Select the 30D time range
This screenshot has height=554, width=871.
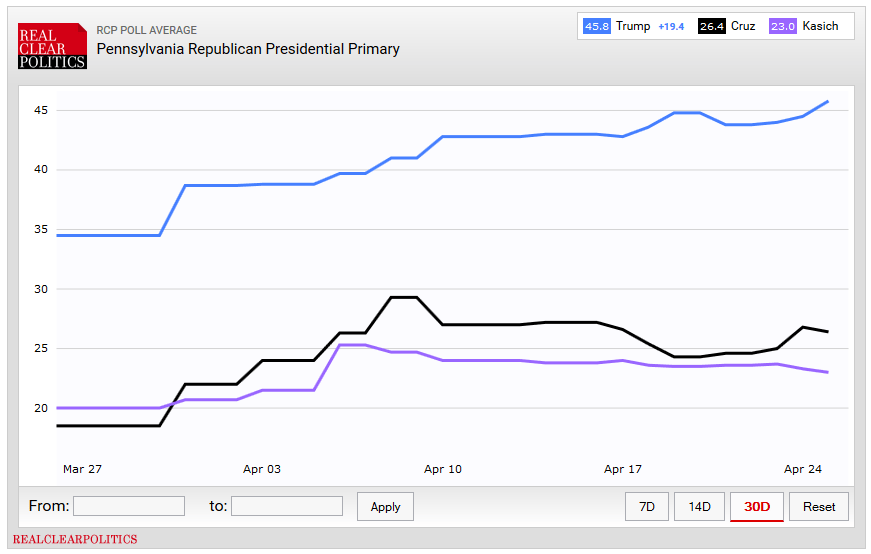[757, 507]
